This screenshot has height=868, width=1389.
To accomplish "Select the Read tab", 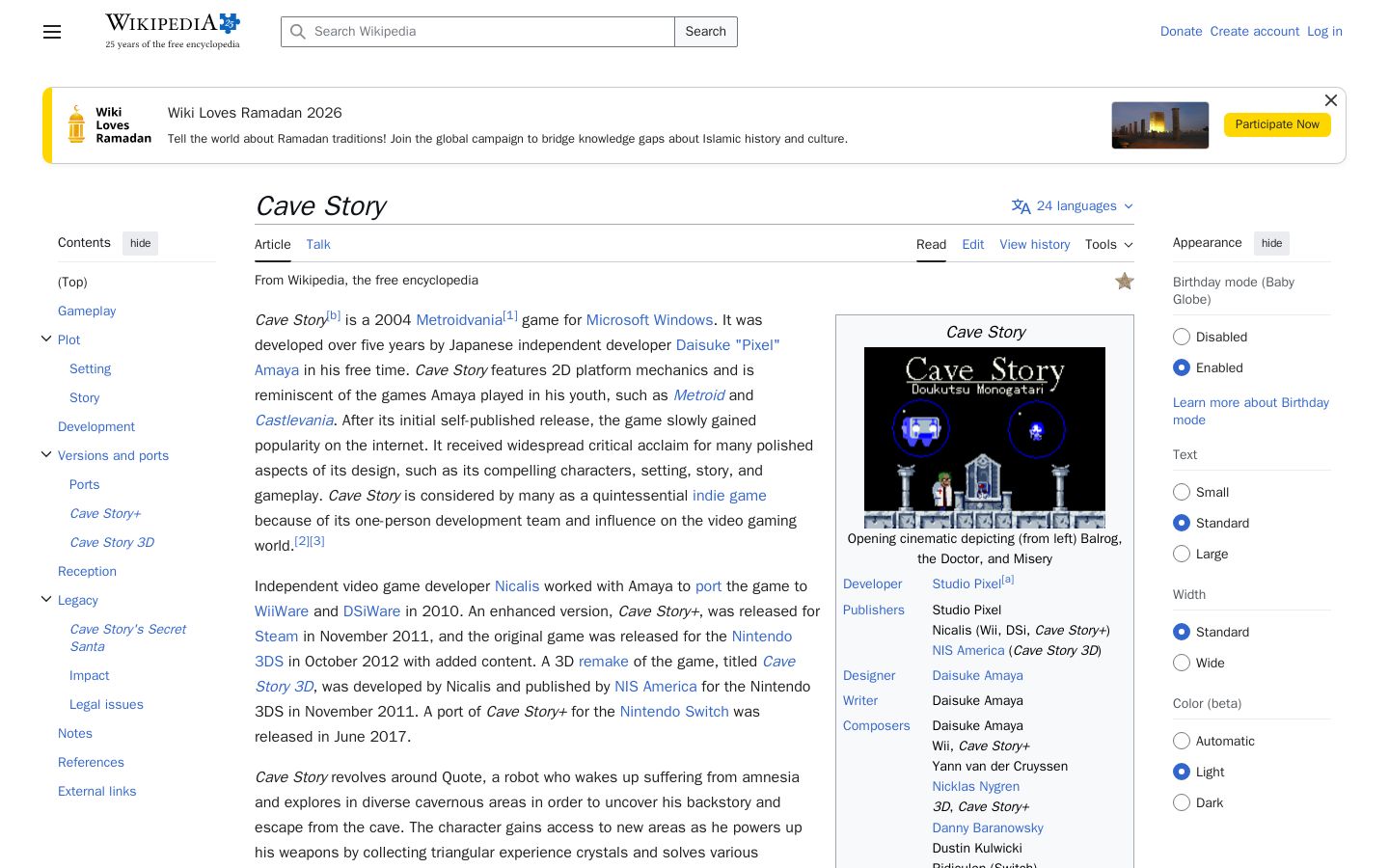I will pyautogui.click(x=931, y=245).
